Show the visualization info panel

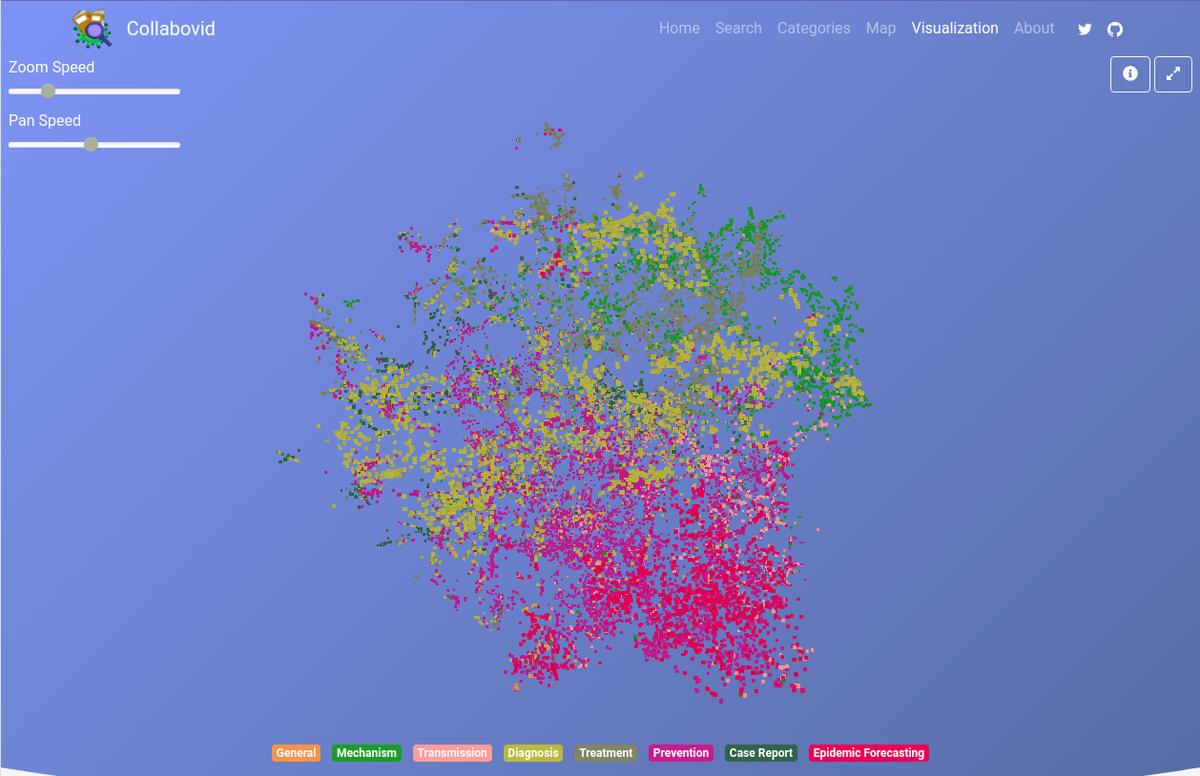click(x=1130, y=73)
